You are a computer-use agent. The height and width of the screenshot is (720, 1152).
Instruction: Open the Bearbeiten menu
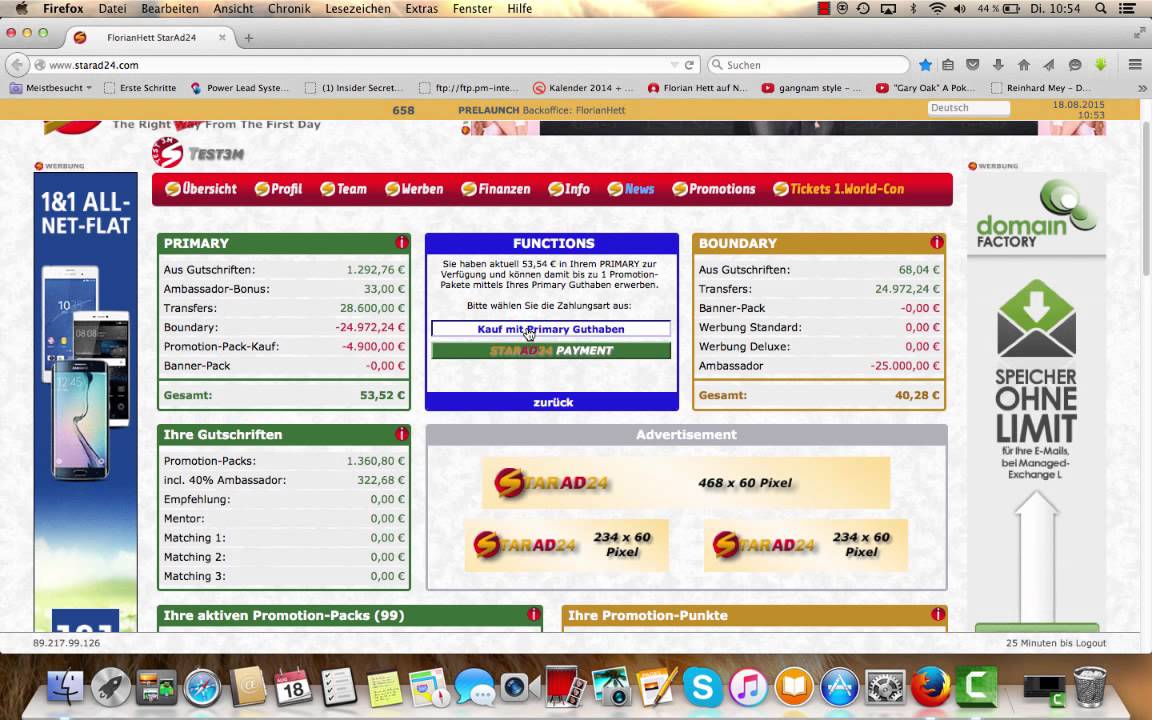click(170, 8)
